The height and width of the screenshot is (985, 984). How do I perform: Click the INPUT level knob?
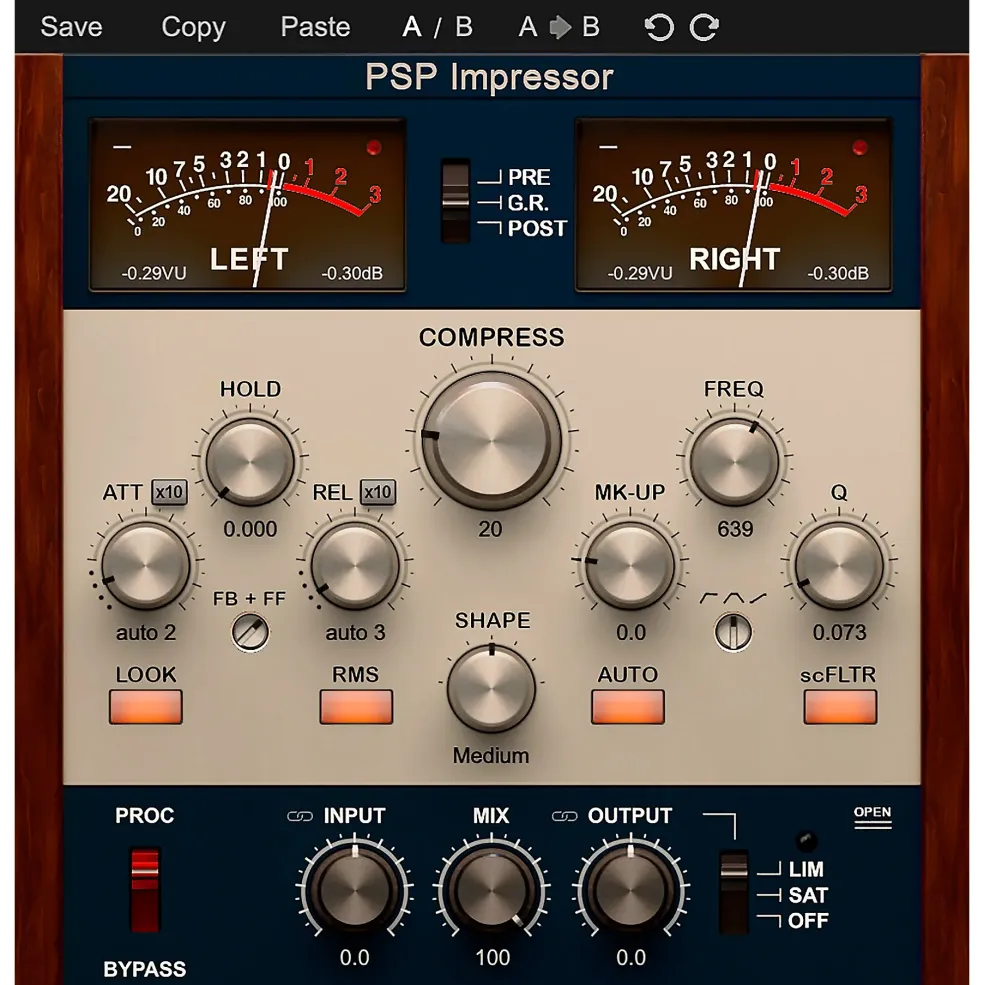[x=354, y=889]
